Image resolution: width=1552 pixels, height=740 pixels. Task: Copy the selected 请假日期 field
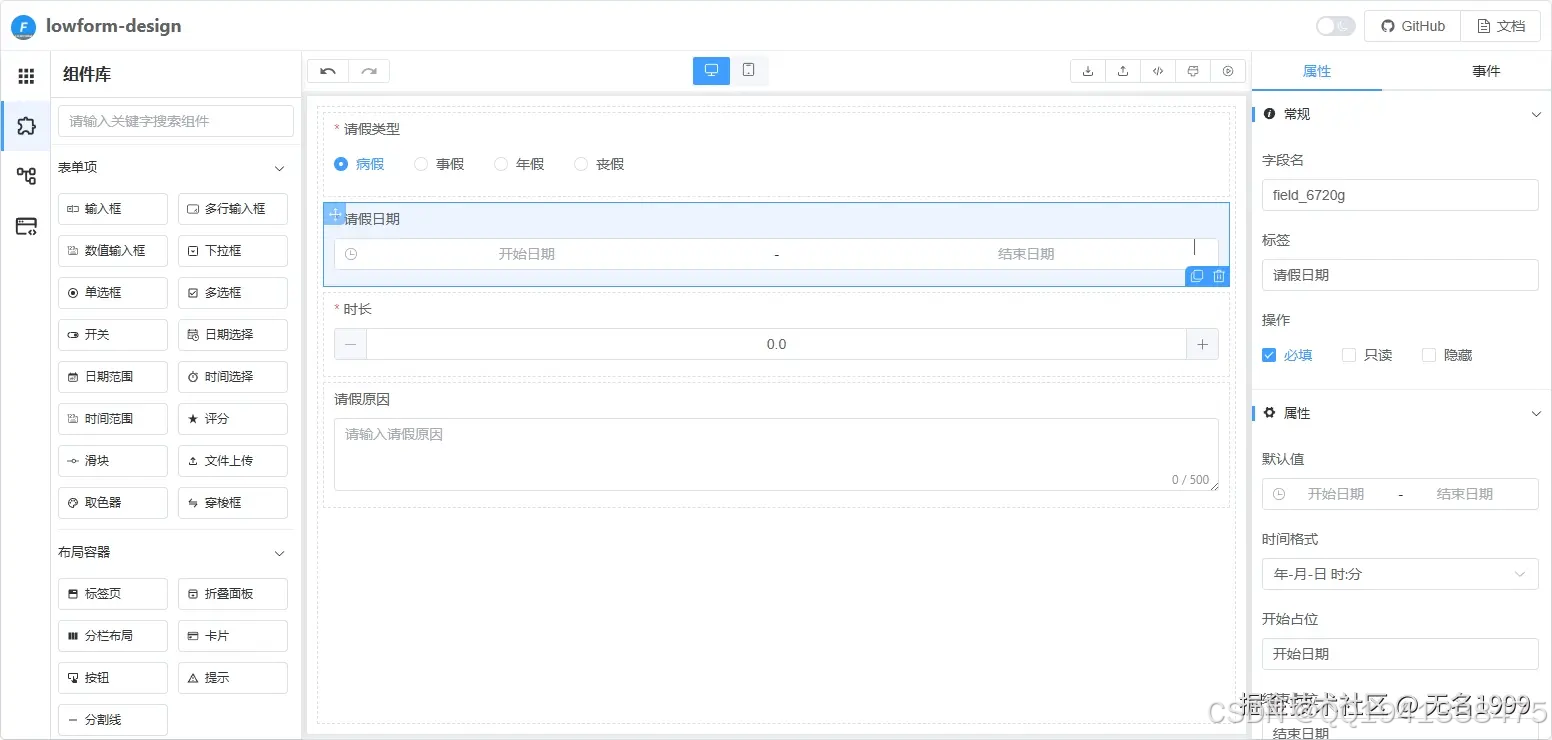coord(1197,277)
